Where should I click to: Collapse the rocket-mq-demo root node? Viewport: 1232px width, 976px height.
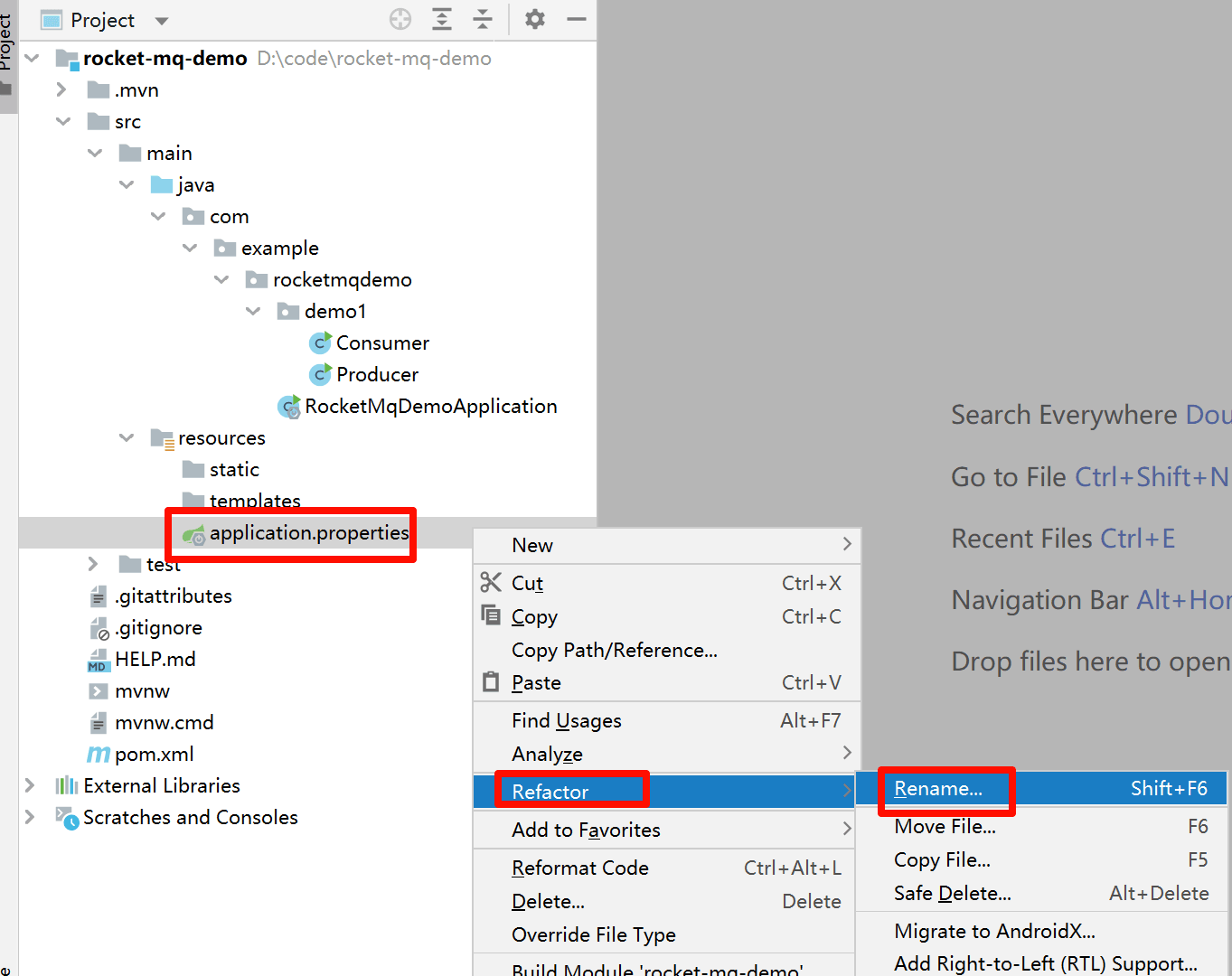pyautogui.click(x=33, y=59)
